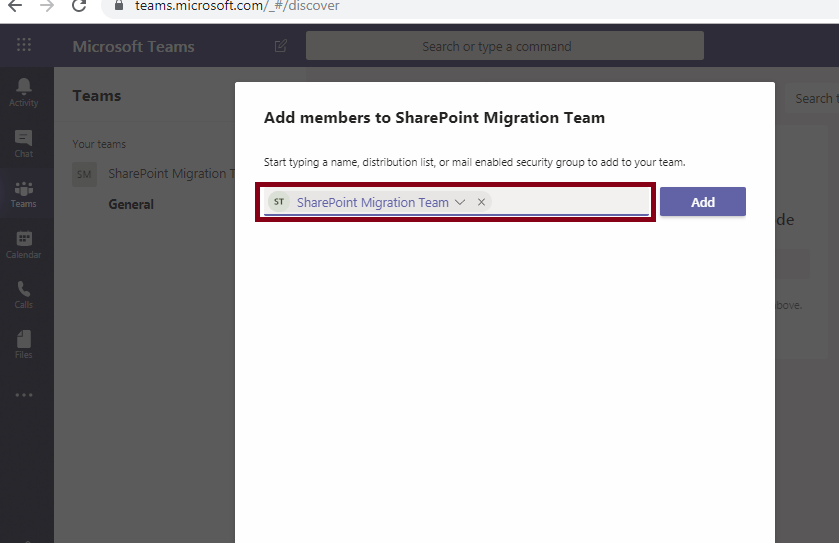Click the Start typing a name instruction text
The image size is (839, 543).
pos(474,162)
